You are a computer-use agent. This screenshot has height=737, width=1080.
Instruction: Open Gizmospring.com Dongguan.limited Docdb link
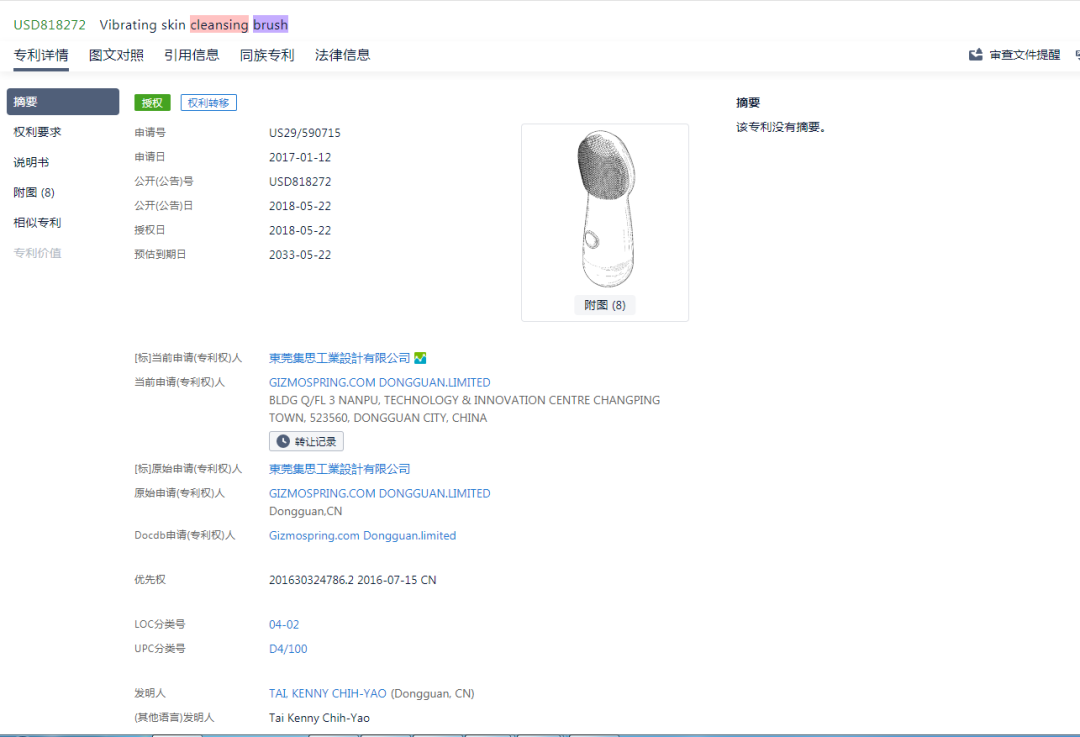362,535
